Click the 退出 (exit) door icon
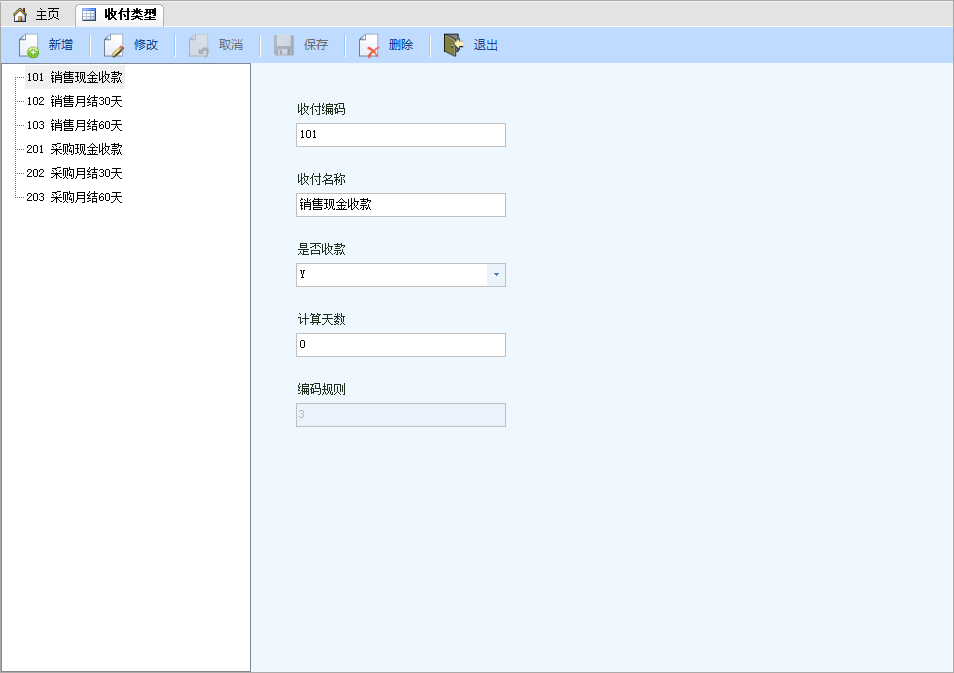 [x=453, y=45]
